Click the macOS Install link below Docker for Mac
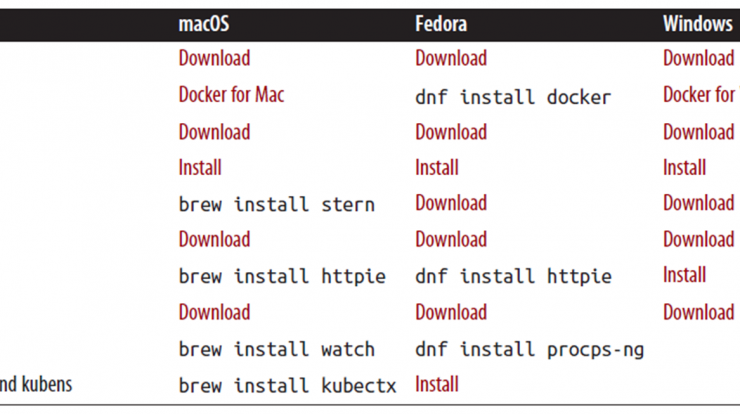Image resolution: width=740 pixels, height=414 pixels. click(x=200, y=168)
